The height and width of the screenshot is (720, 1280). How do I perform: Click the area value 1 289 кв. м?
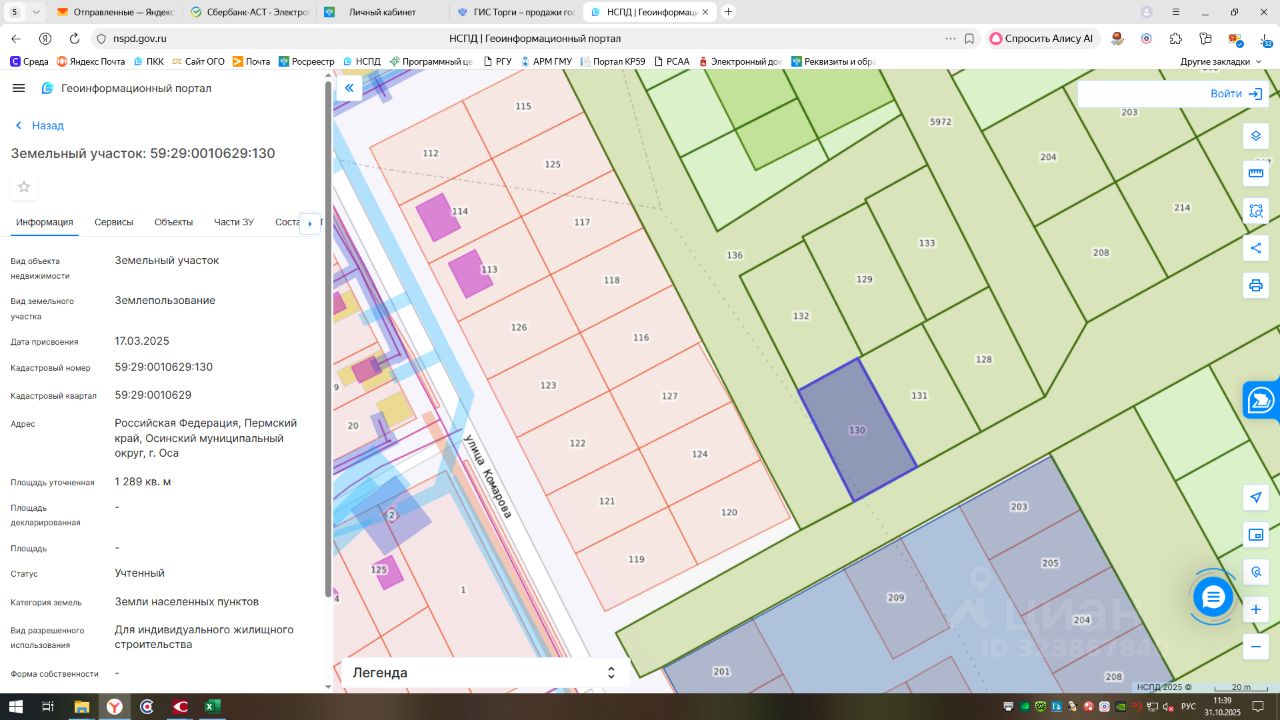pos(143,482)
